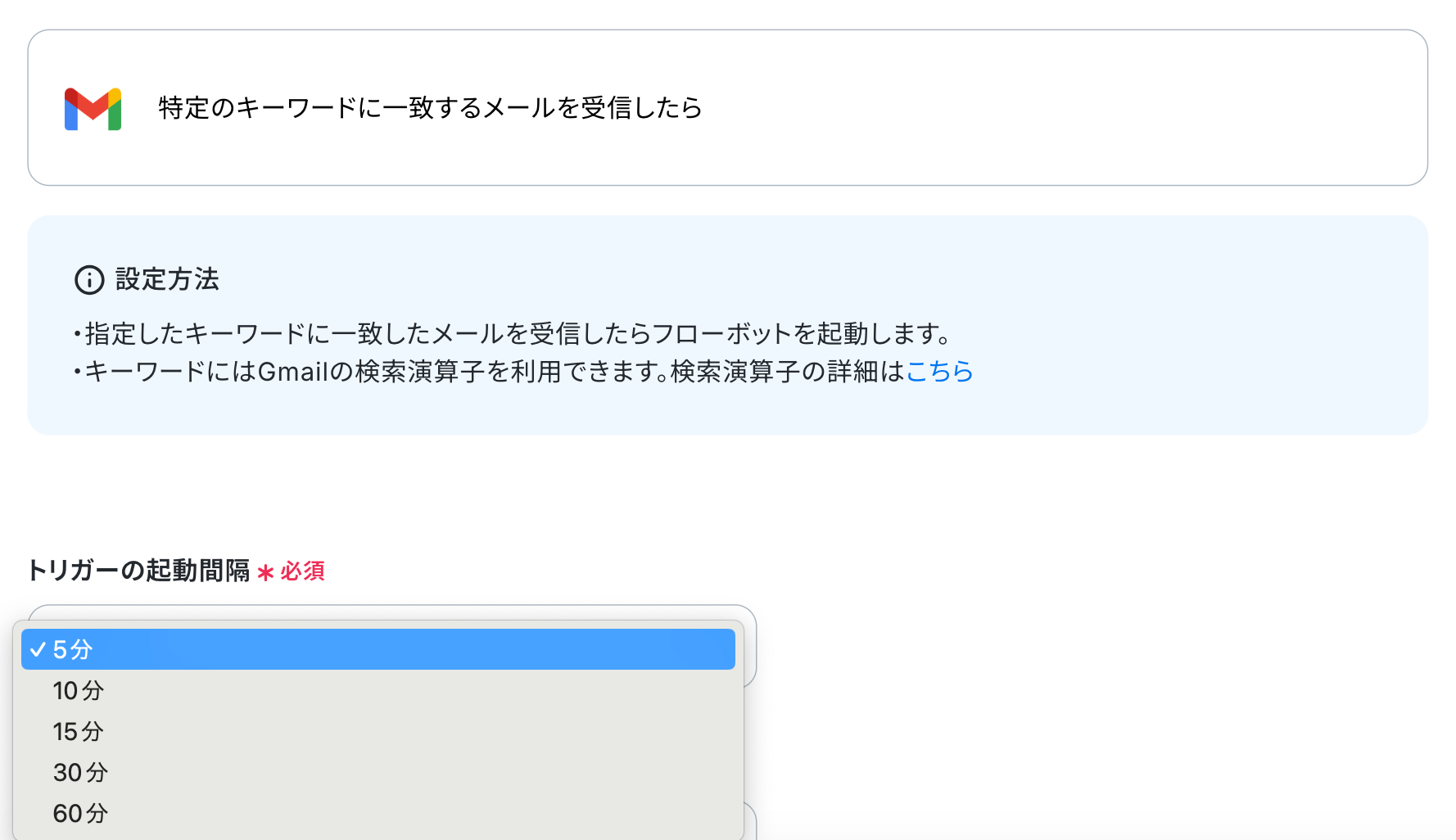Click the トリガーの起動間隔 field label
The width and height of the screenshot is (1456, 840).
coord(138,571)
